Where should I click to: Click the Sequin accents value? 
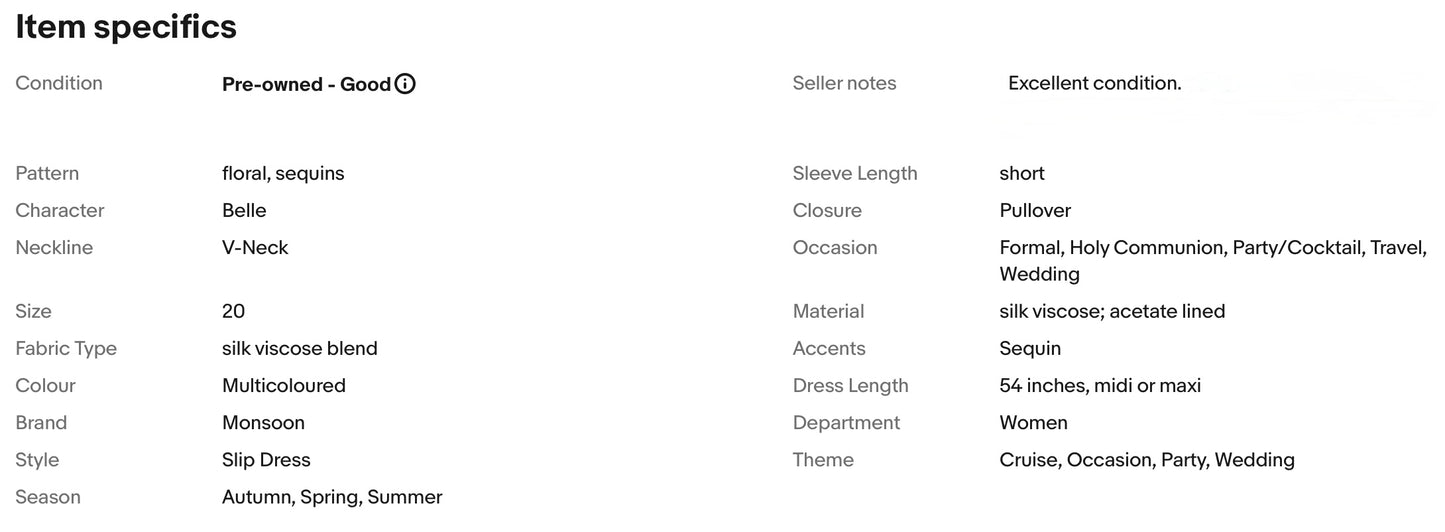pos(1030,348)
